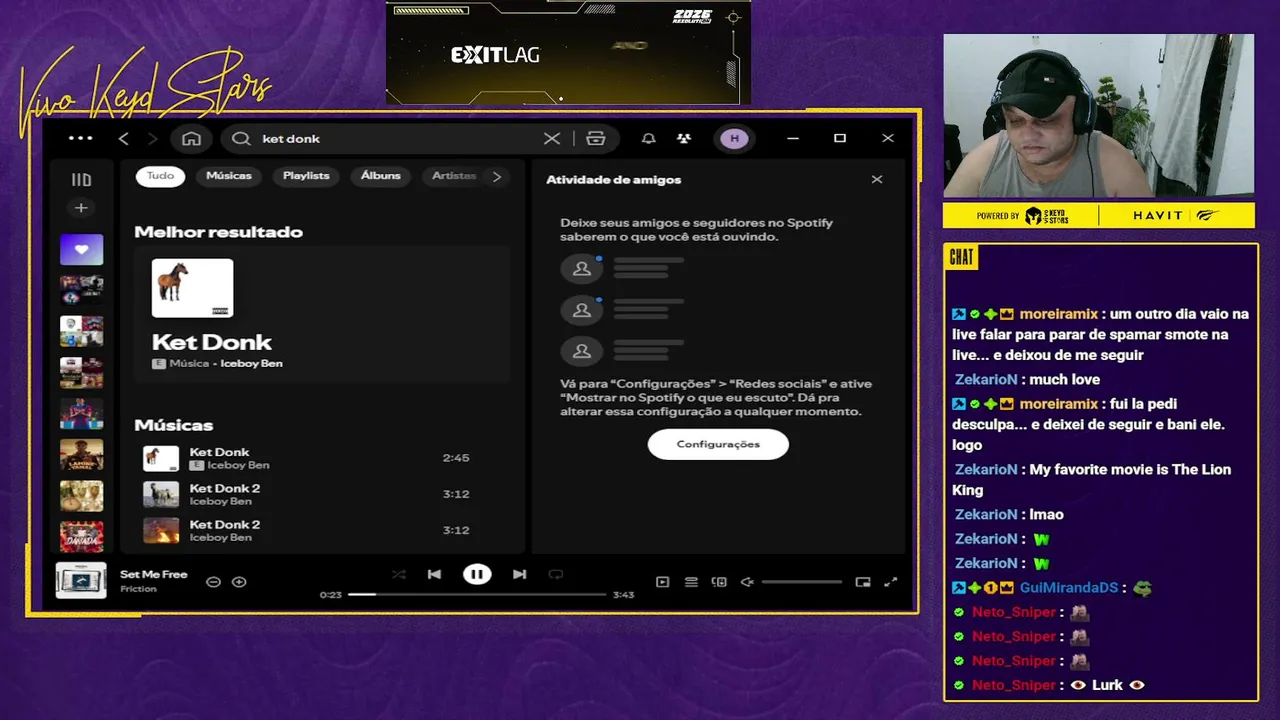
Task: Open the notifications bell
Action: click(648, 139)
